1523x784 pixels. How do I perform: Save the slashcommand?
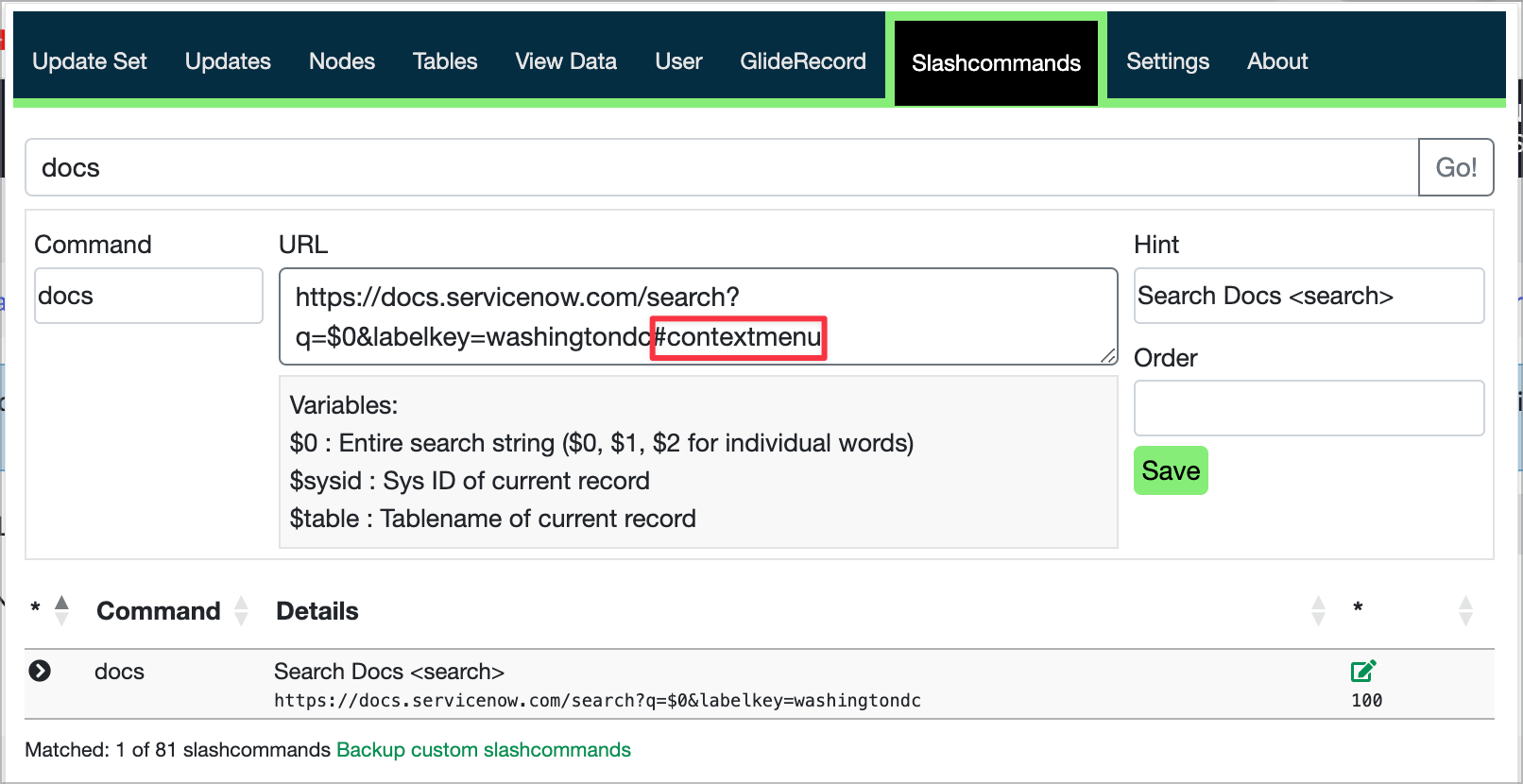pos(1171,470)
